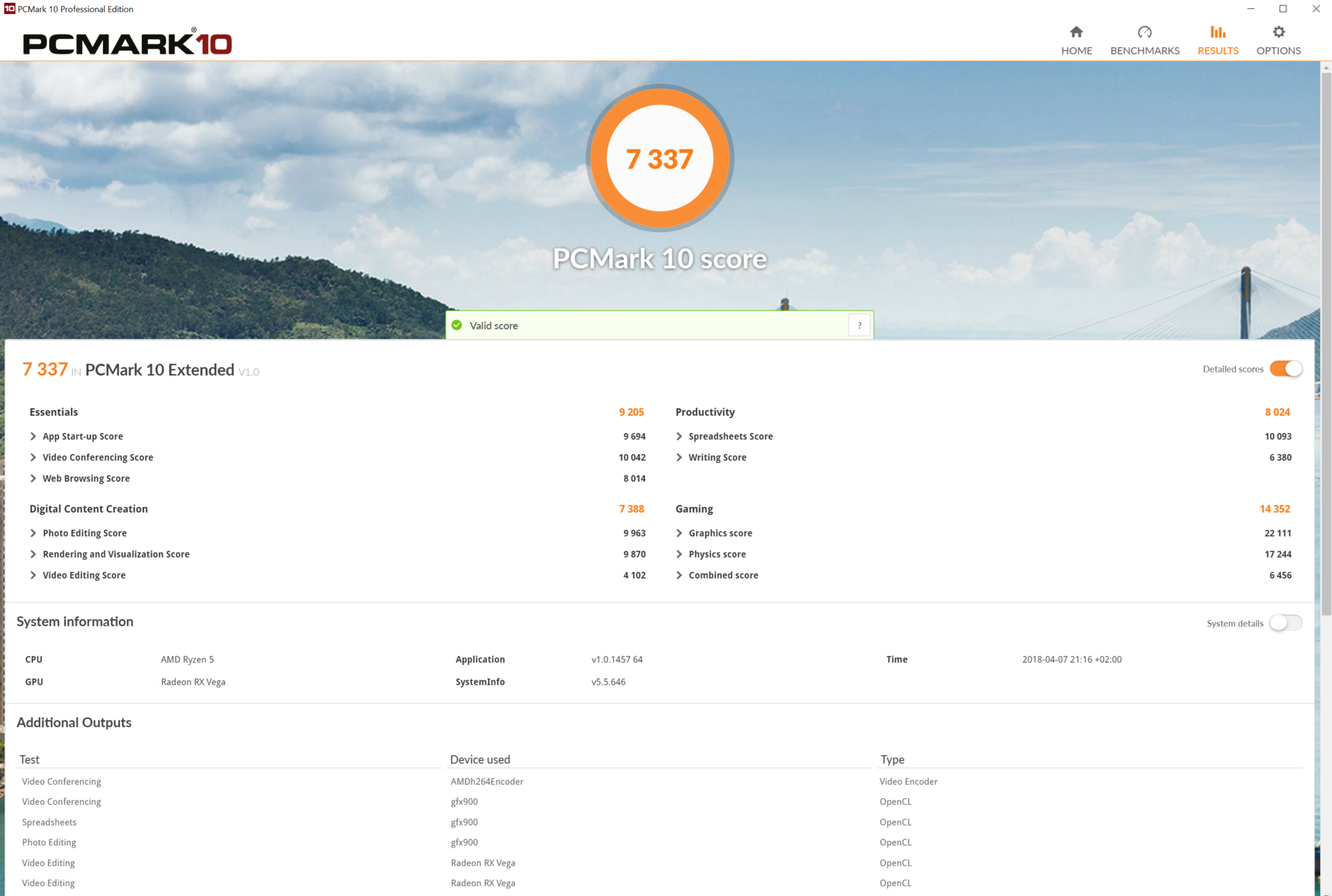Screen dimensions: 1332x896
Task: Expand Combined score
Action: 679,575
